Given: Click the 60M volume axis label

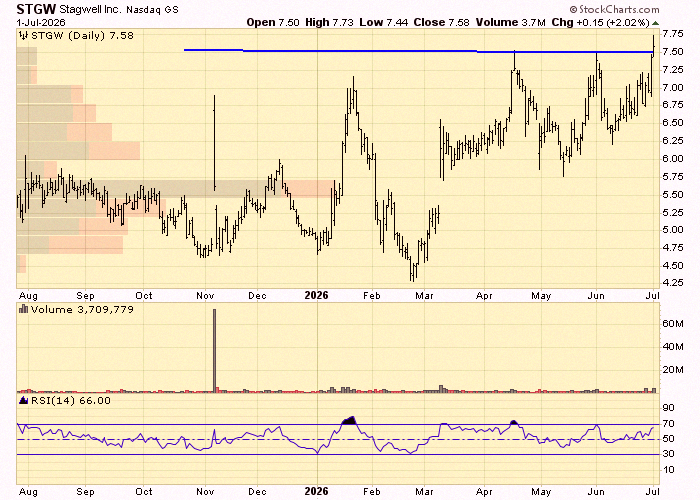Looking at the screenshot, I should [x=673, y=323].
